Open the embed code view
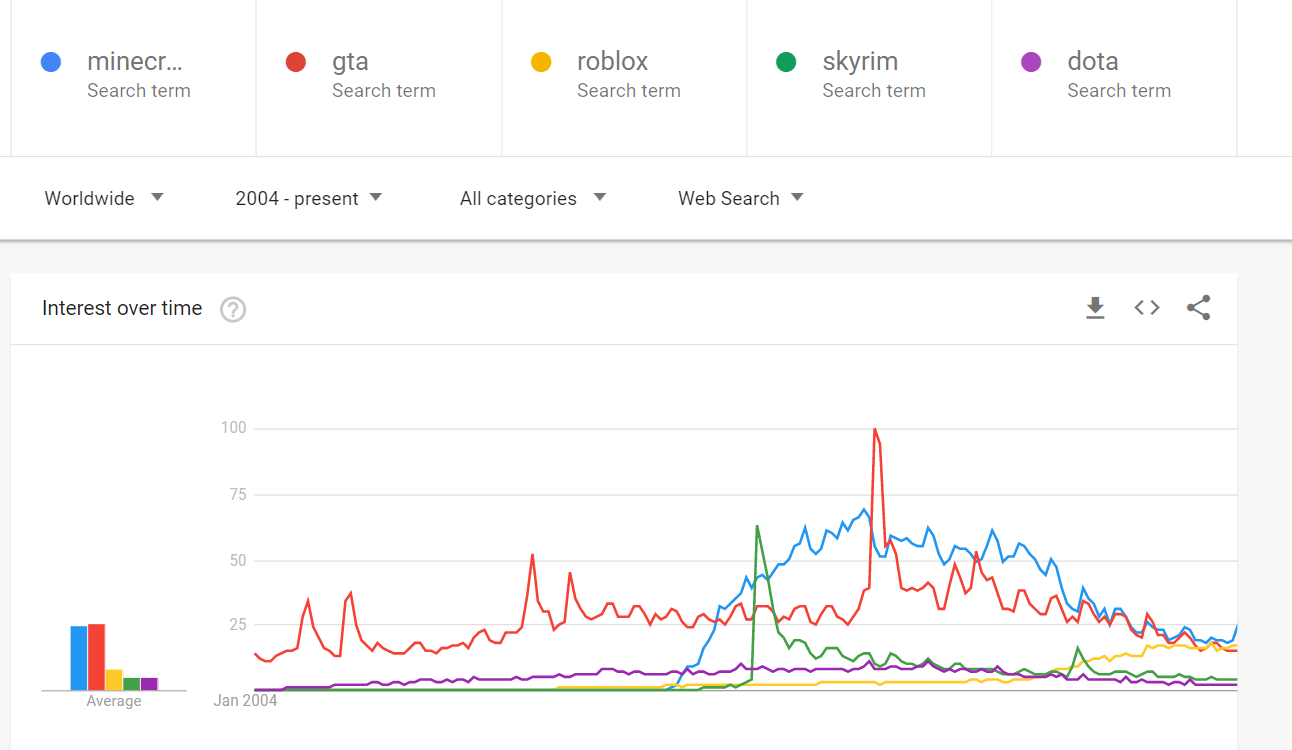The width and height of the screenshot is (1292, 750). (x=1146, y=308)
